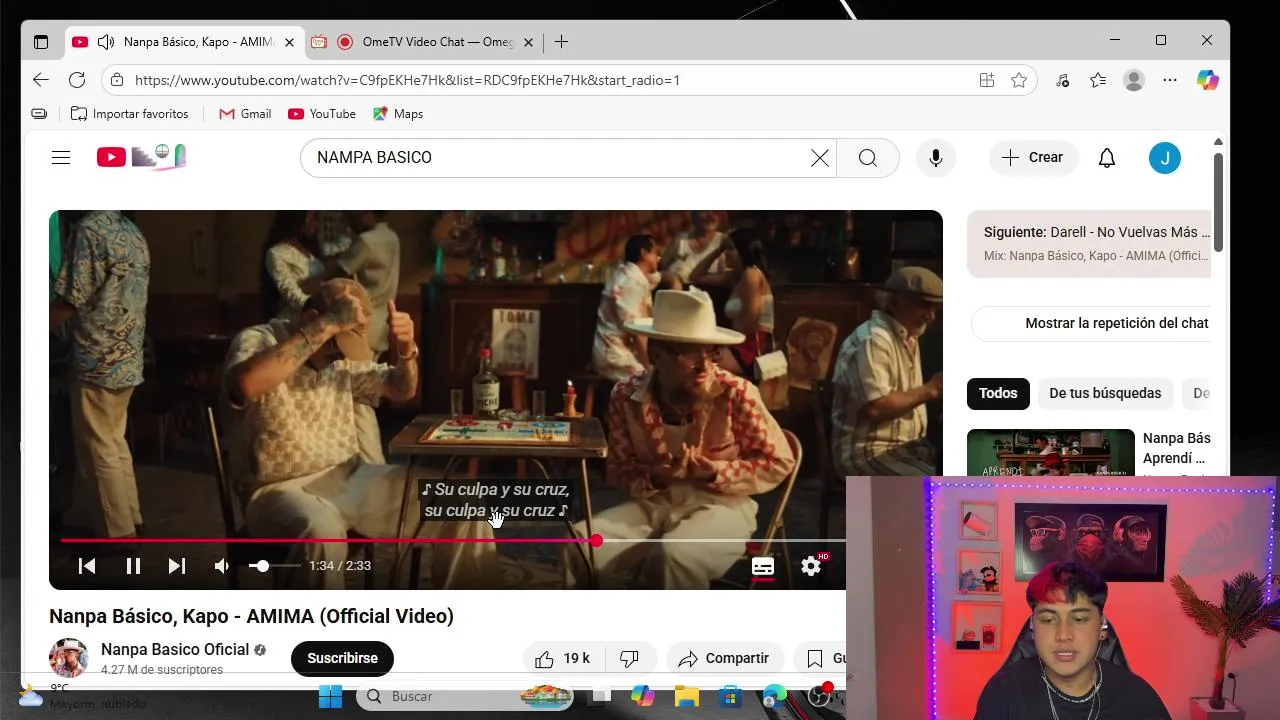
Task: Click Mostrar la repetición del chat
Action: [1092, 323]
